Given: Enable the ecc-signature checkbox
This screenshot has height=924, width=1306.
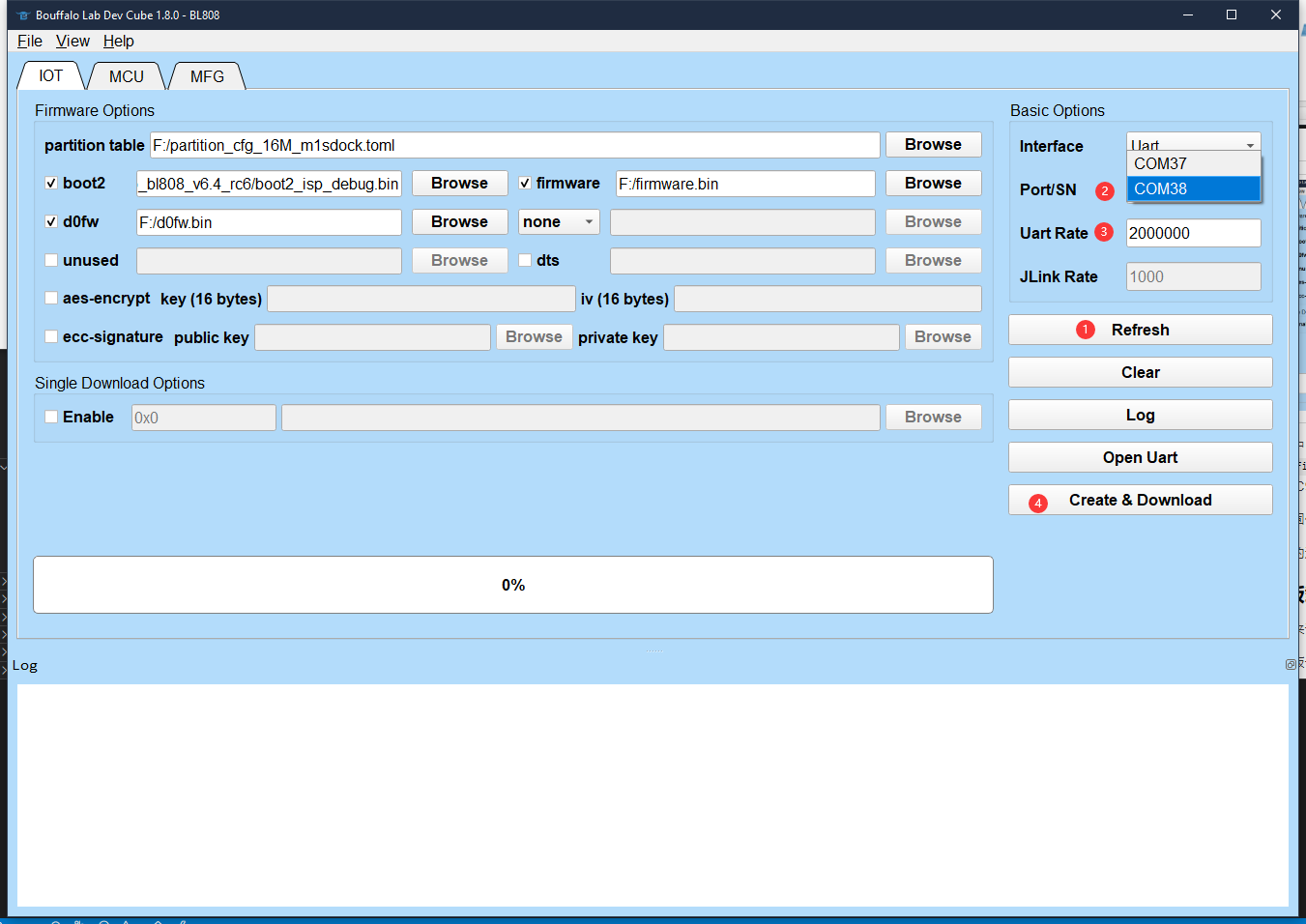Looking at the screenshot, I should tap(51, 336).
